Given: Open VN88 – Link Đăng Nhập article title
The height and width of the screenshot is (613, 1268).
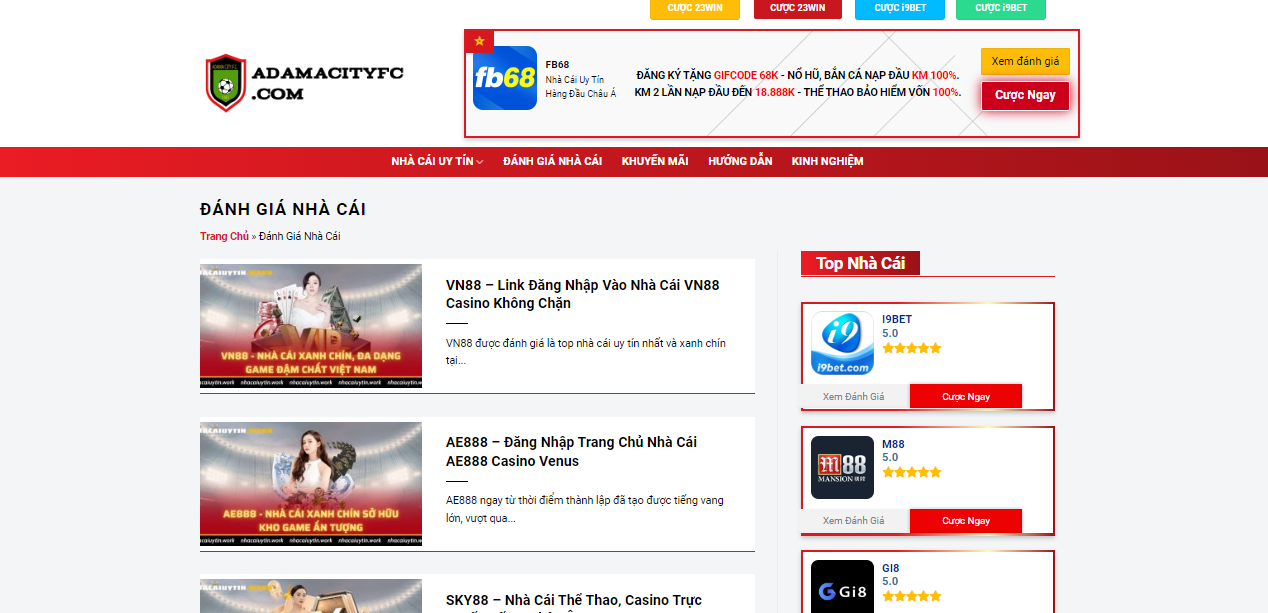Looking at the screenshot, I should click(x=583, y=294).
